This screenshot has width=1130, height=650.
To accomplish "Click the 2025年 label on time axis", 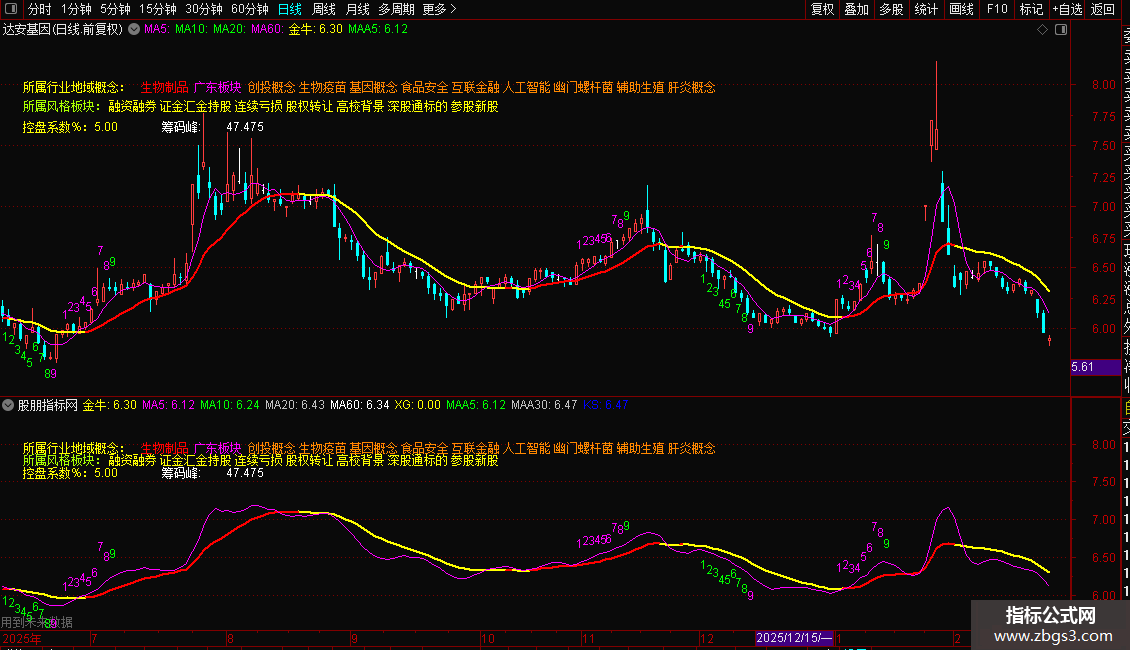I will (22, 638).
